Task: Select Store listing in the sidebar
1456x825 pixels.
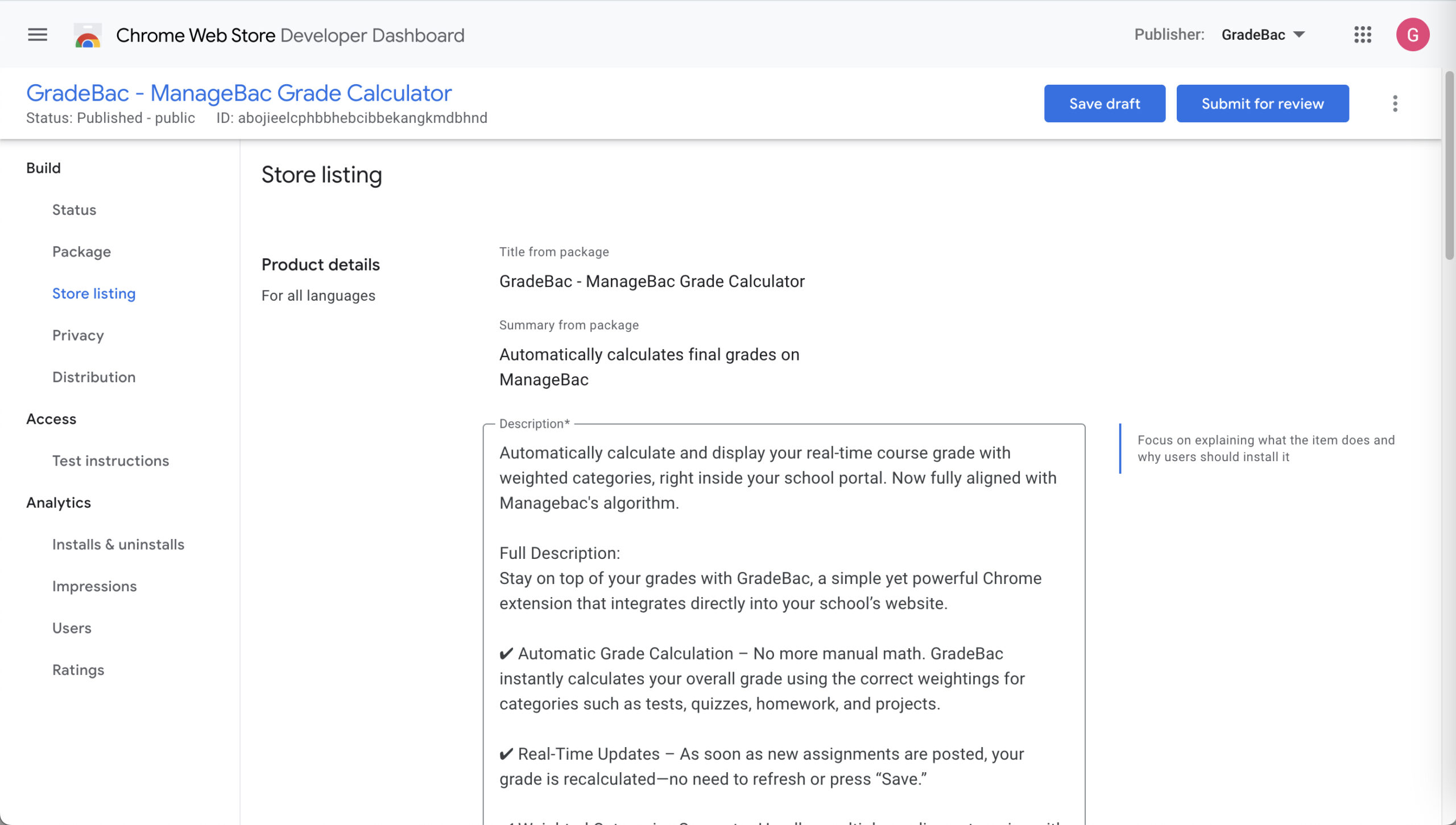Action: tap(94, 293)
